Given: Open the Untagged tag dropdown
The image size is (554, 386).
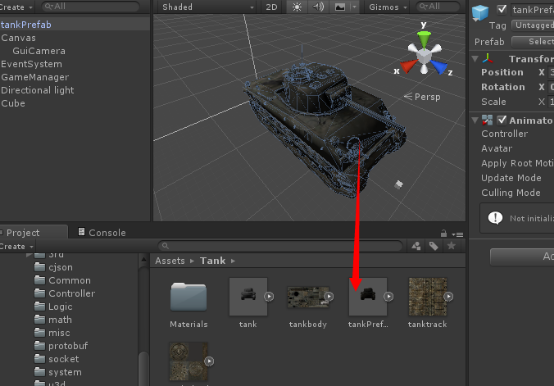Looking at the screenshot, I should (x=532, y=25).
